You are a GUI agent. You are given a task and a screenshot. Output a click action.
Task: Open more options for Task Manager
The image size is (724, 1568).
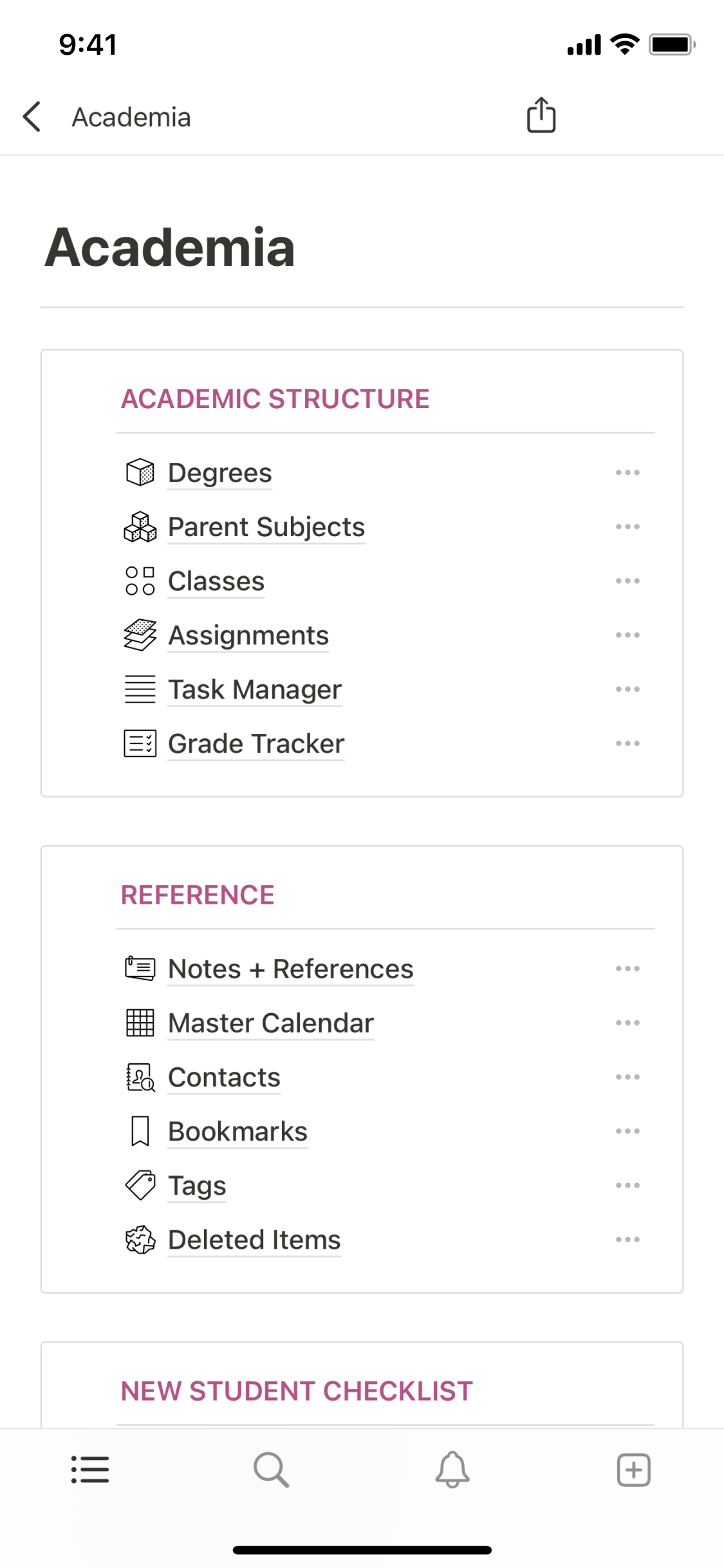point(627,689)
